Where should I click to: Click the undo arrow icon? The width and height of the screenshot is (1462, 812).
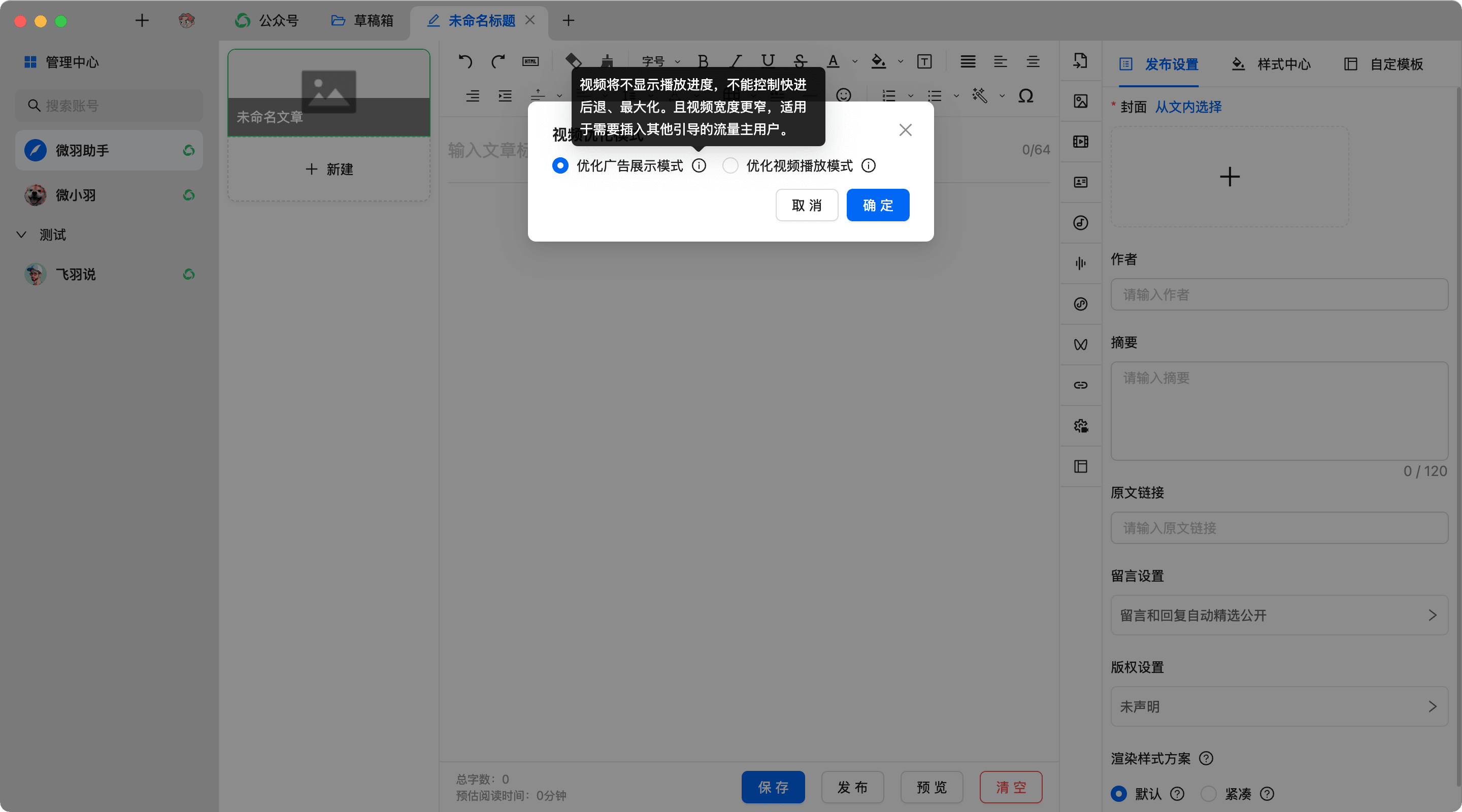(x=466, y=61)
